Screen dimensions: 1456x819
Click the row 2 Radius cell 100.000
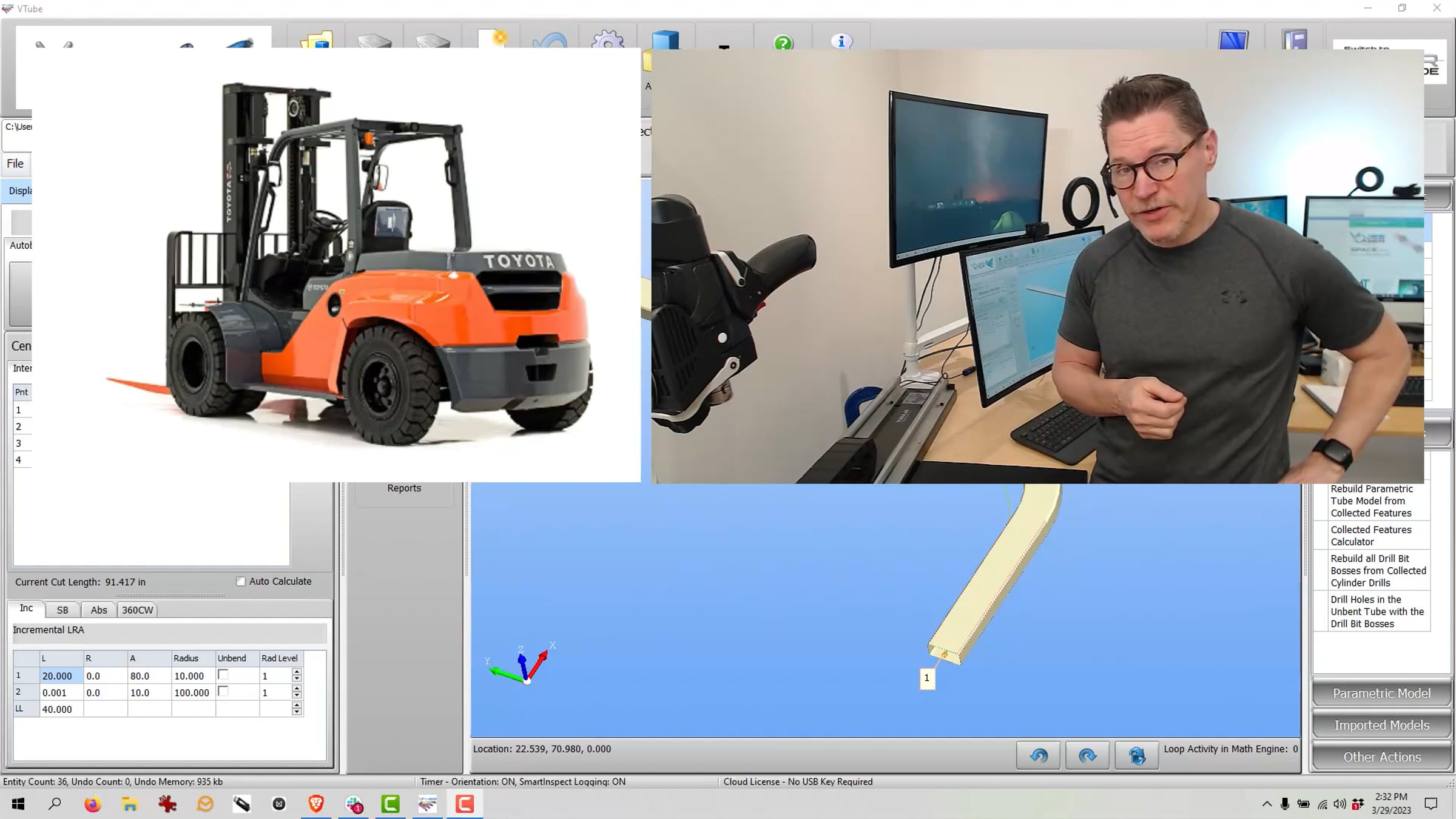(192, 692)
